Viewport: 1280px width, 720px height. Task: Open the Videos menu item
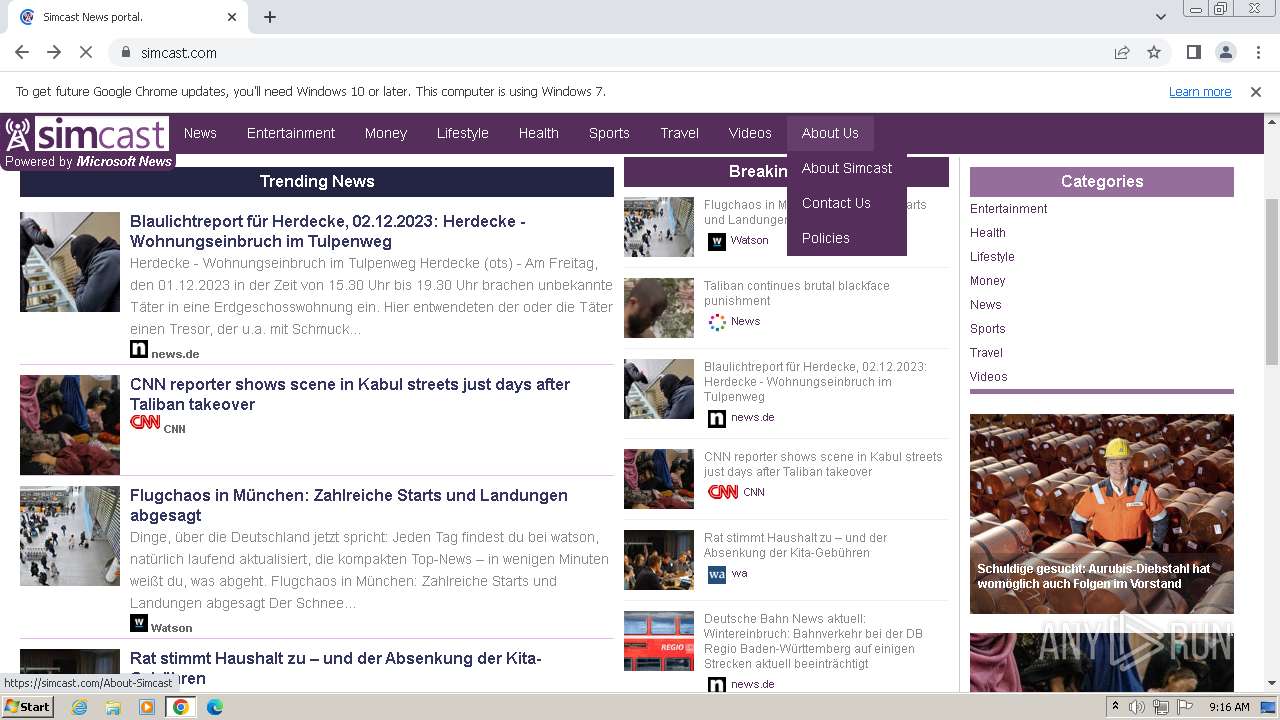(750, 133)
